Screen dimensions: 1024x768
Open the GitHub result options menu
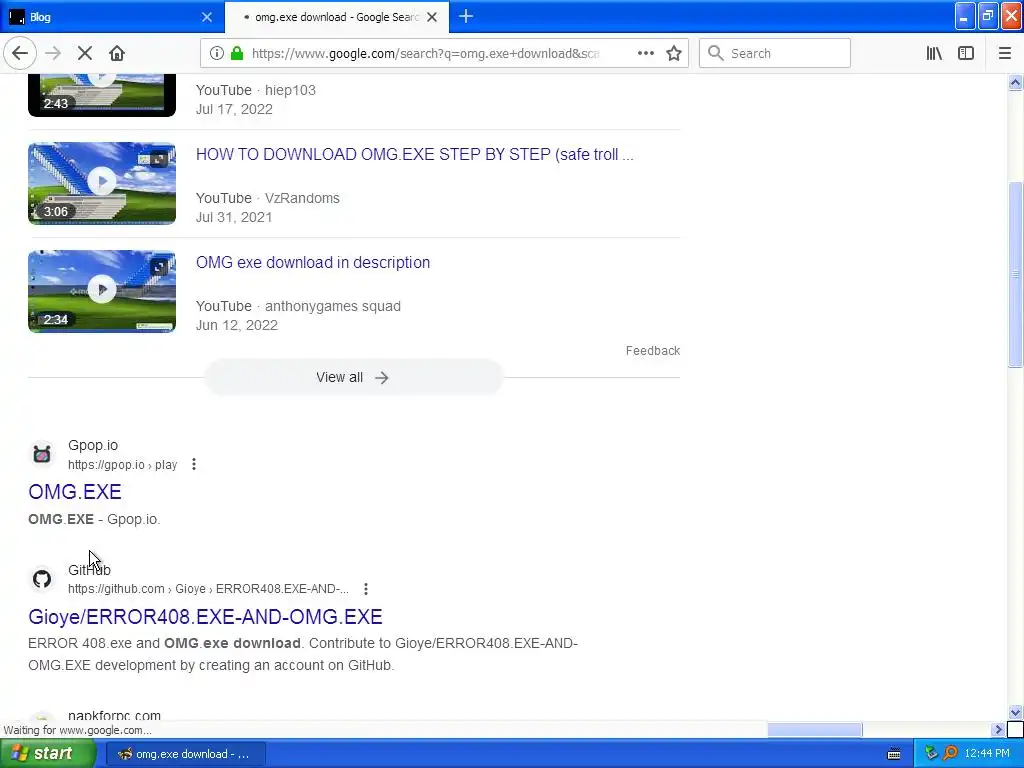click(366, 589)
